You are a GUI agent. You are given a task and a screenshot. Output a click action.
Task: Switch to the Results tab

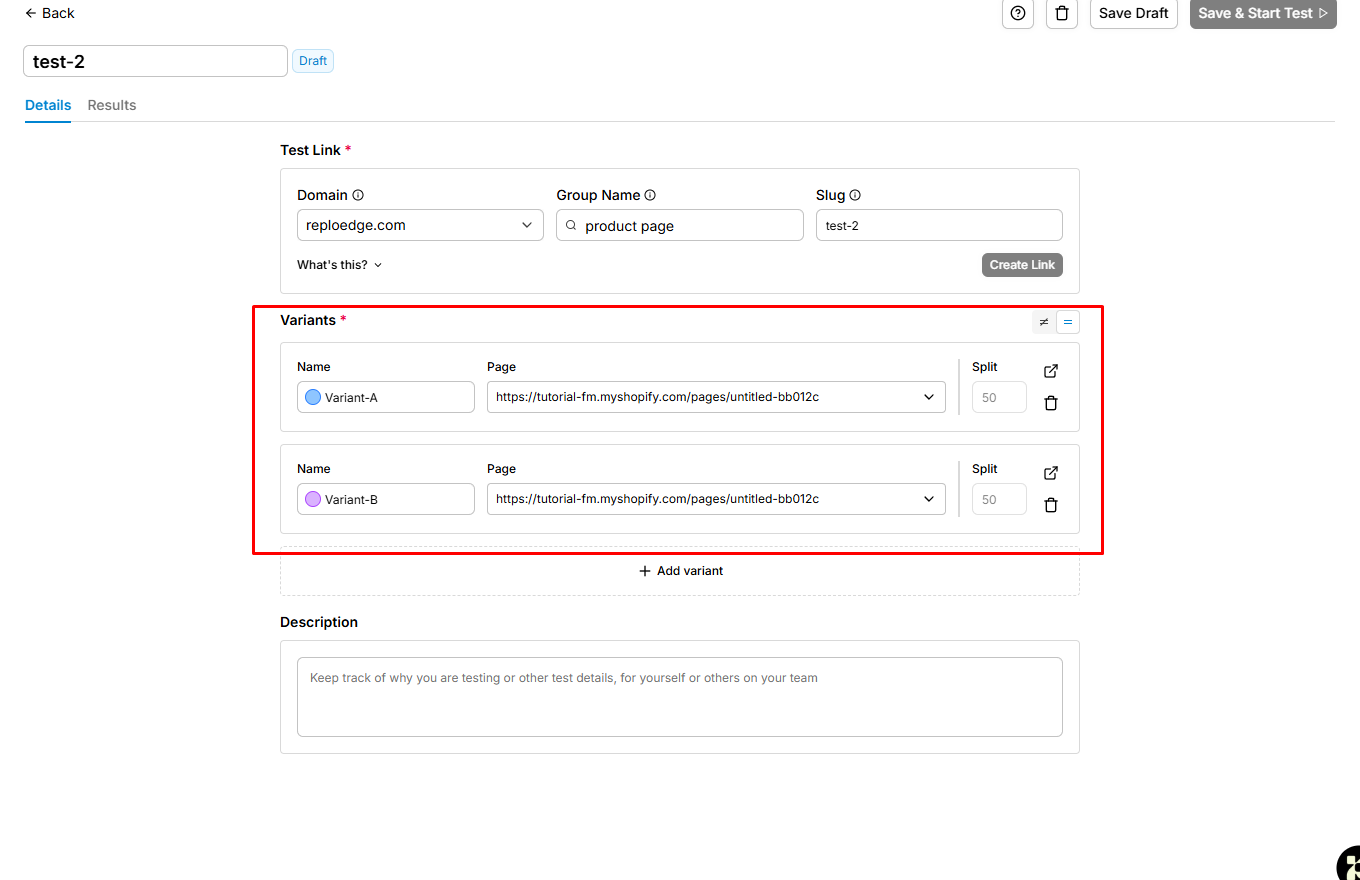click(x=112, y=105)
